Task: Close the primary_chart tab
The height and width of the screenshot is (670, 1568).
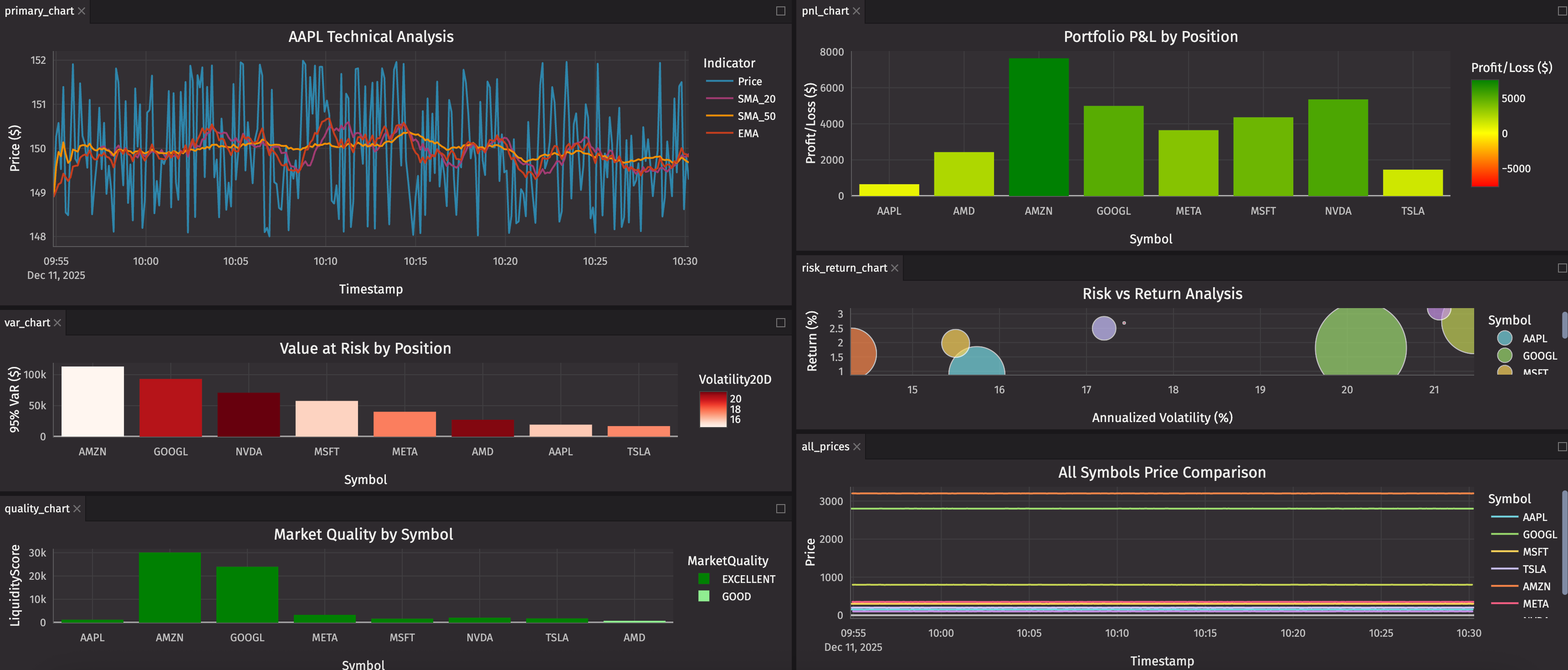Action: pos(82,11)
